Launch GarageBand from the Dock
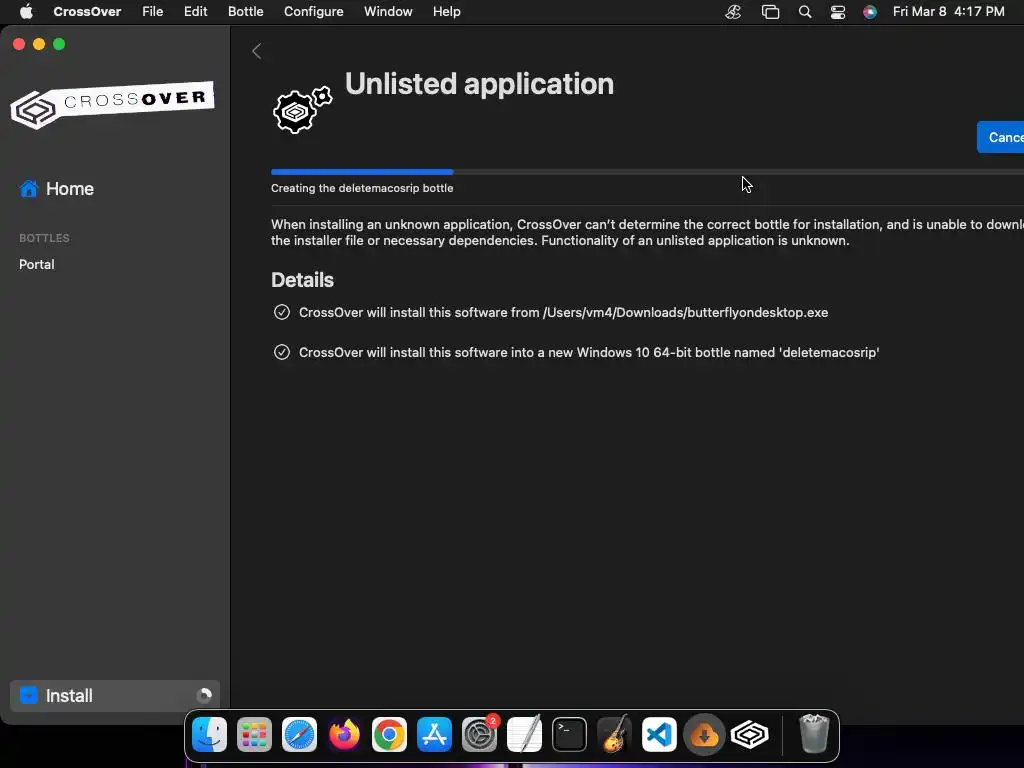The width and height of the screenshot is (1024, 768). pos(615,735)
